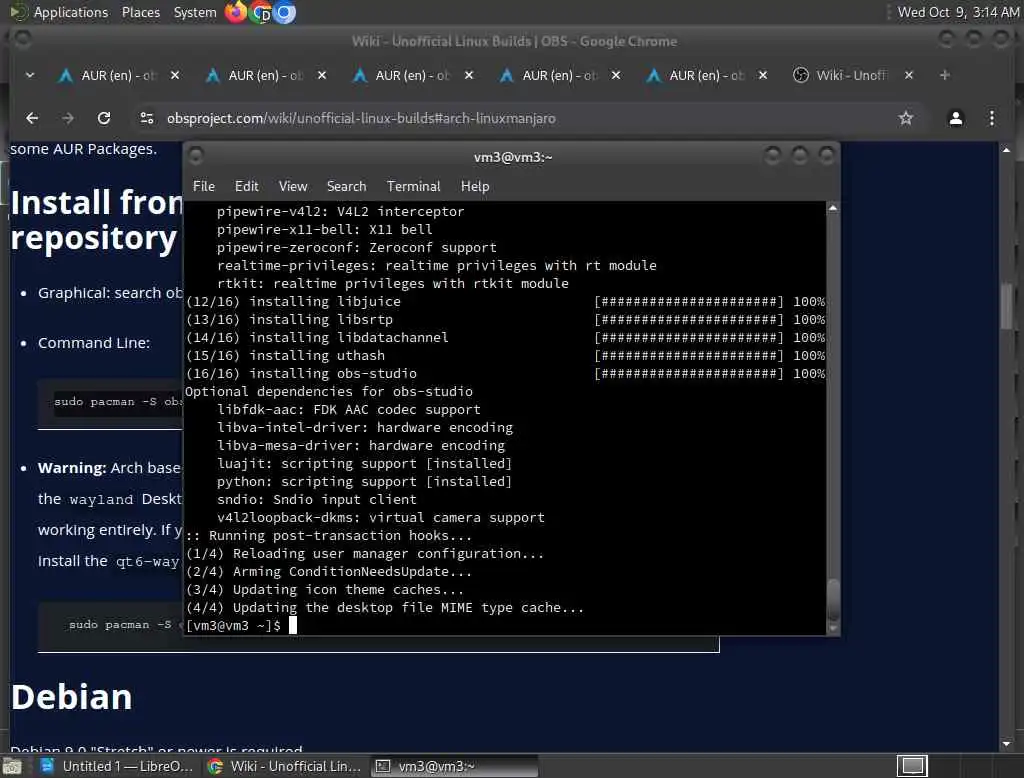Open Chrome three-dot menu
The width and height of the screenshot is (1024, 778).
click(x=992, y=118)
